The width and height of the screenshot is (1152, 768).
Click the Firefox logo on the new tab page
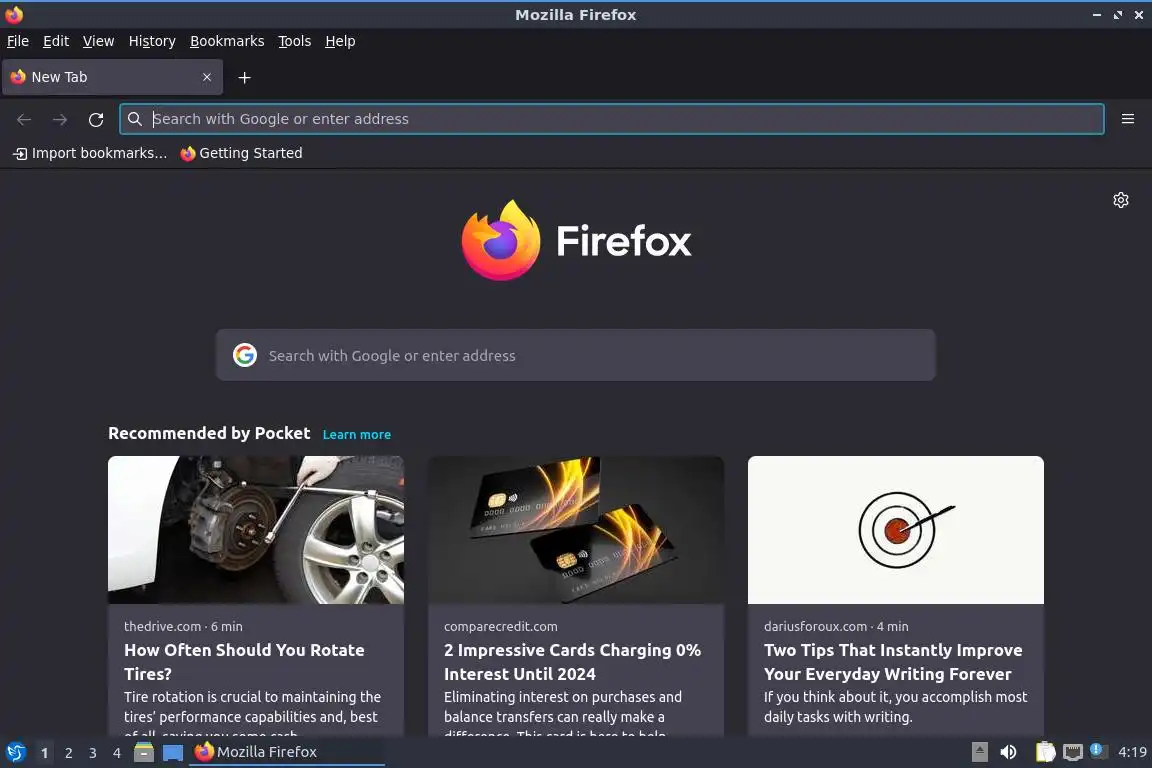click(x=577, y=240)
